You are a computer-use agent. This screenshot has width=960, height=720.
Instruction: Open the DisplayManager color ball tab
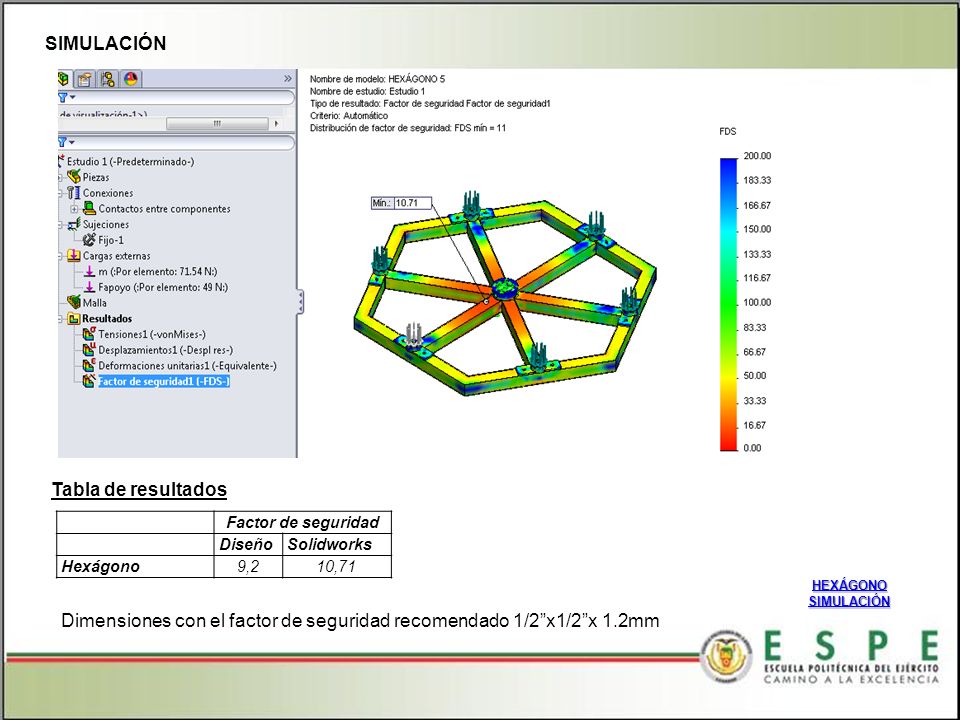[x=131, y=79]
